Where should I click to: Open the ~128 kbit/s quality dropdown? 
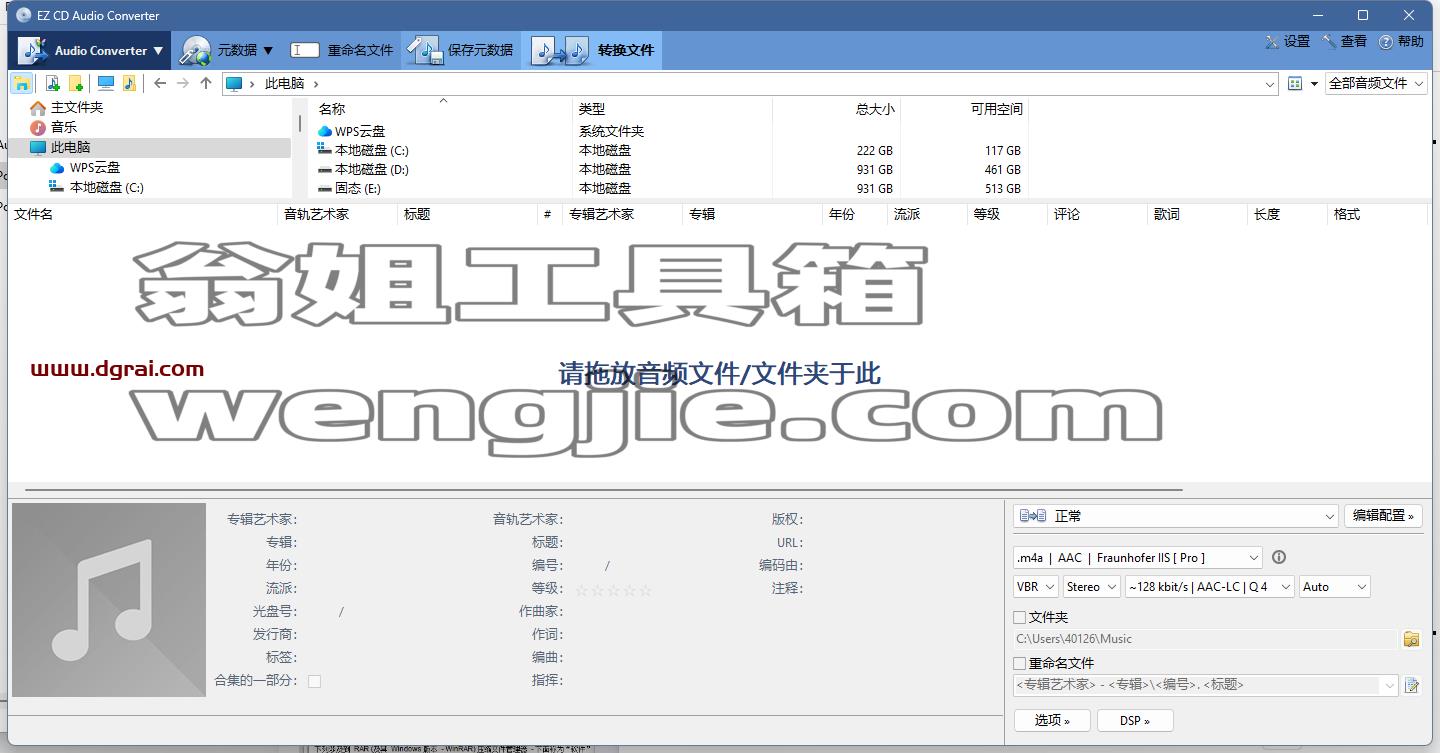[1210, 587]
